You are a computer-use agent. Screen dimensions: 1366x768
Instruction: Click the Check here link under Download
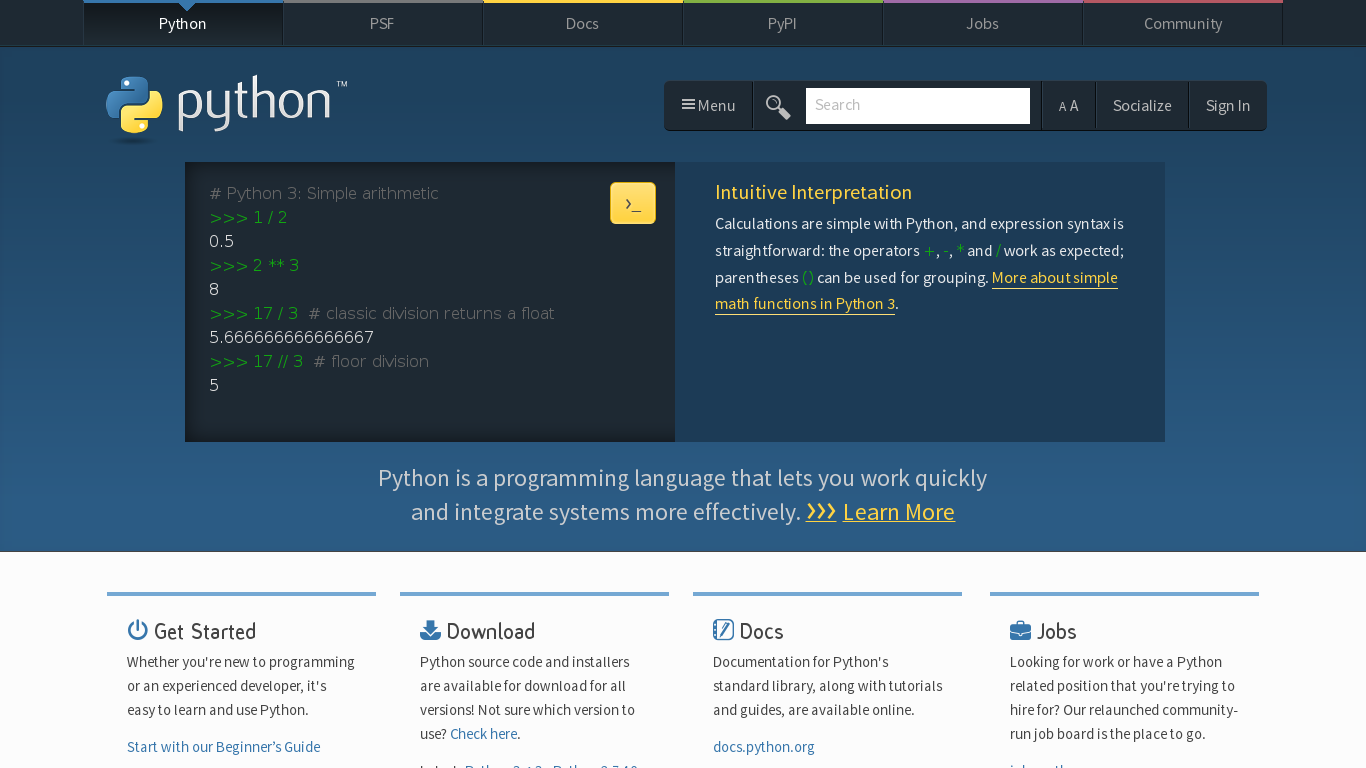[484, 734]
